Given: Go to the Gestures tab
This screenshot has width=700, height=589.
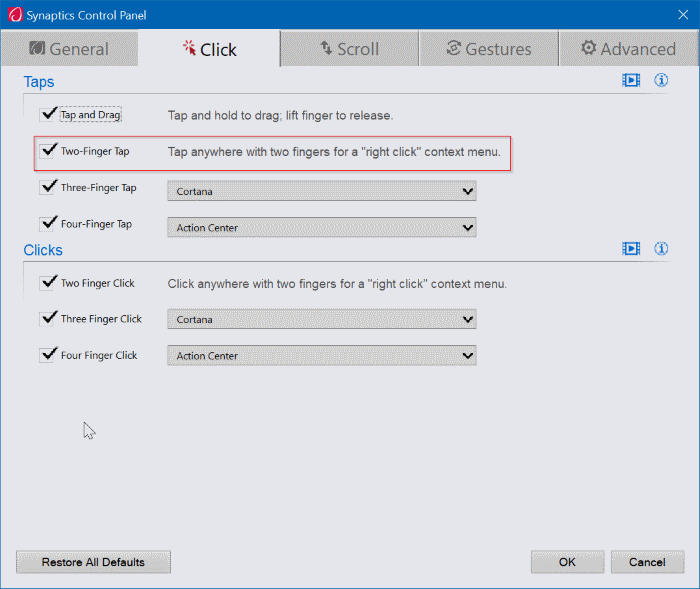Looking at the screenshot, I should [x=489, y=49].
